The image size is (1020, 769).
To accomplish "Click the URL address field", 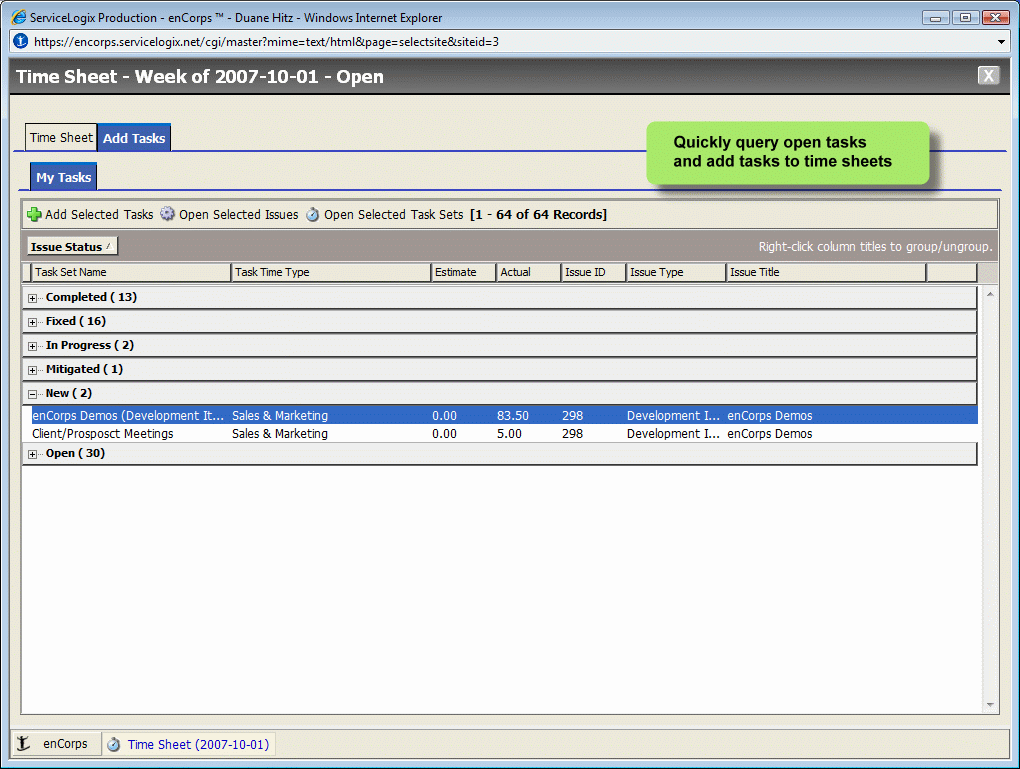I will 511,42.
